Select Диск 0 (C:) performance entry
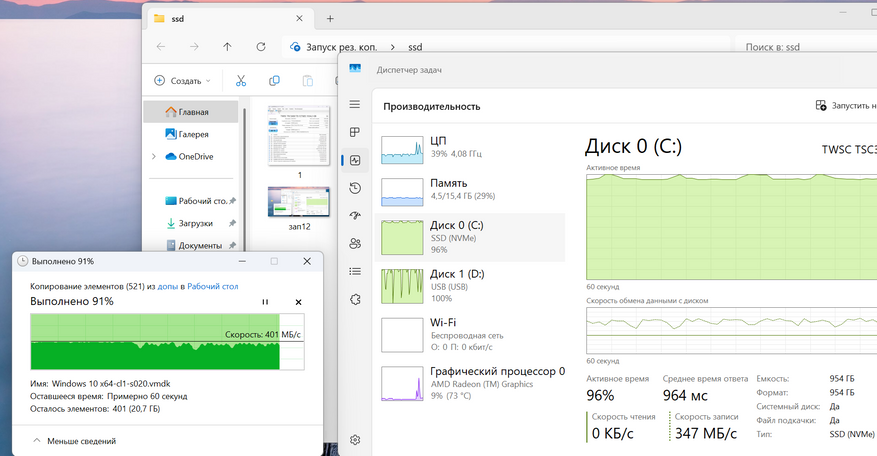877x456 pixels. (470, 237)
